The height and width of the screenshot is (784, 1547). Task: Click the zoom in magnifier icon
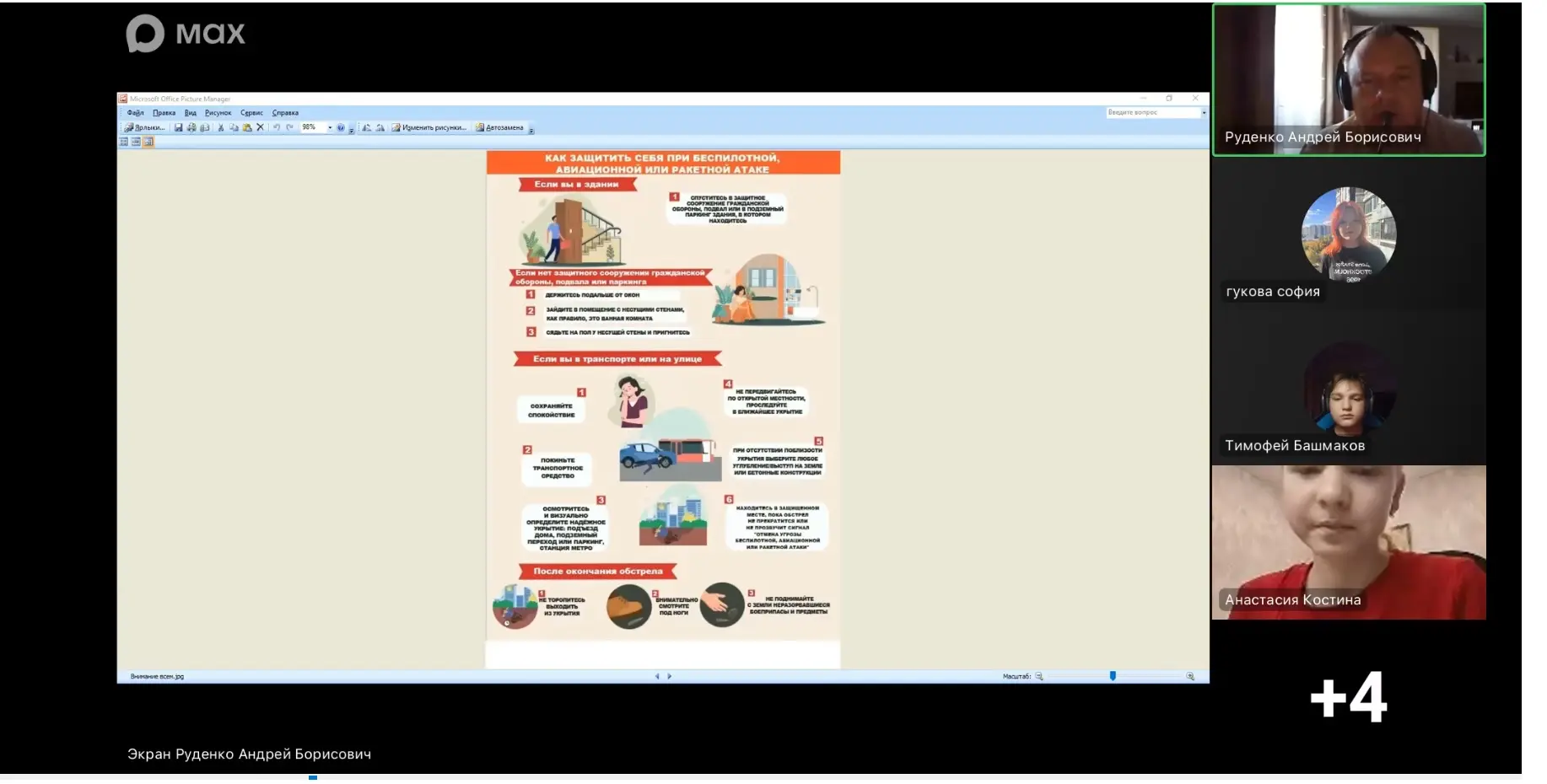click(x=1190, y=676)
